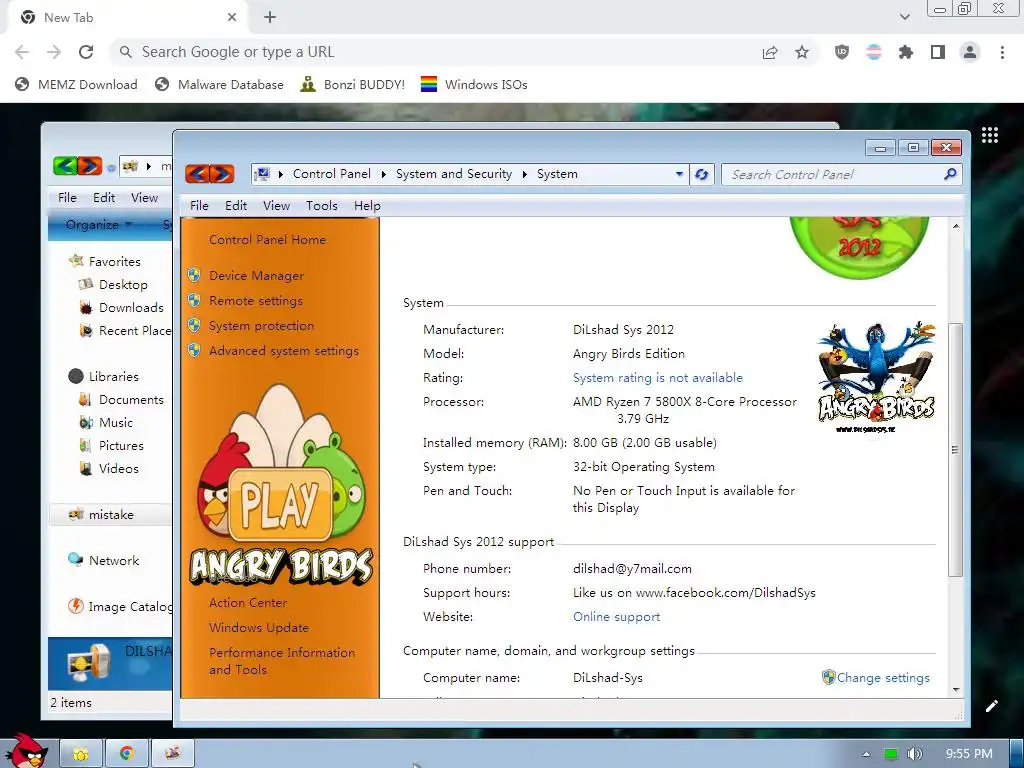
Task: Expand the System and Security breadcrumb arrow
Action: (x=524, y=174)
